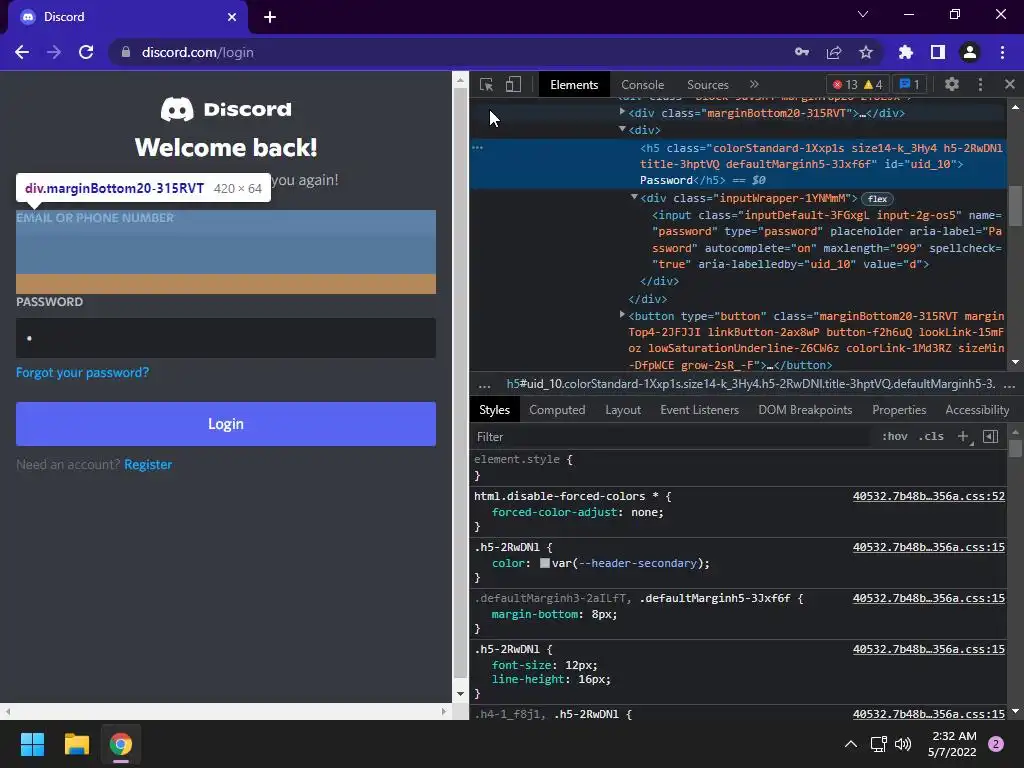This screenshot has height=768, width=1024.
Task: Click the header-secondary color swatch
Action: [x=545, y=563]
